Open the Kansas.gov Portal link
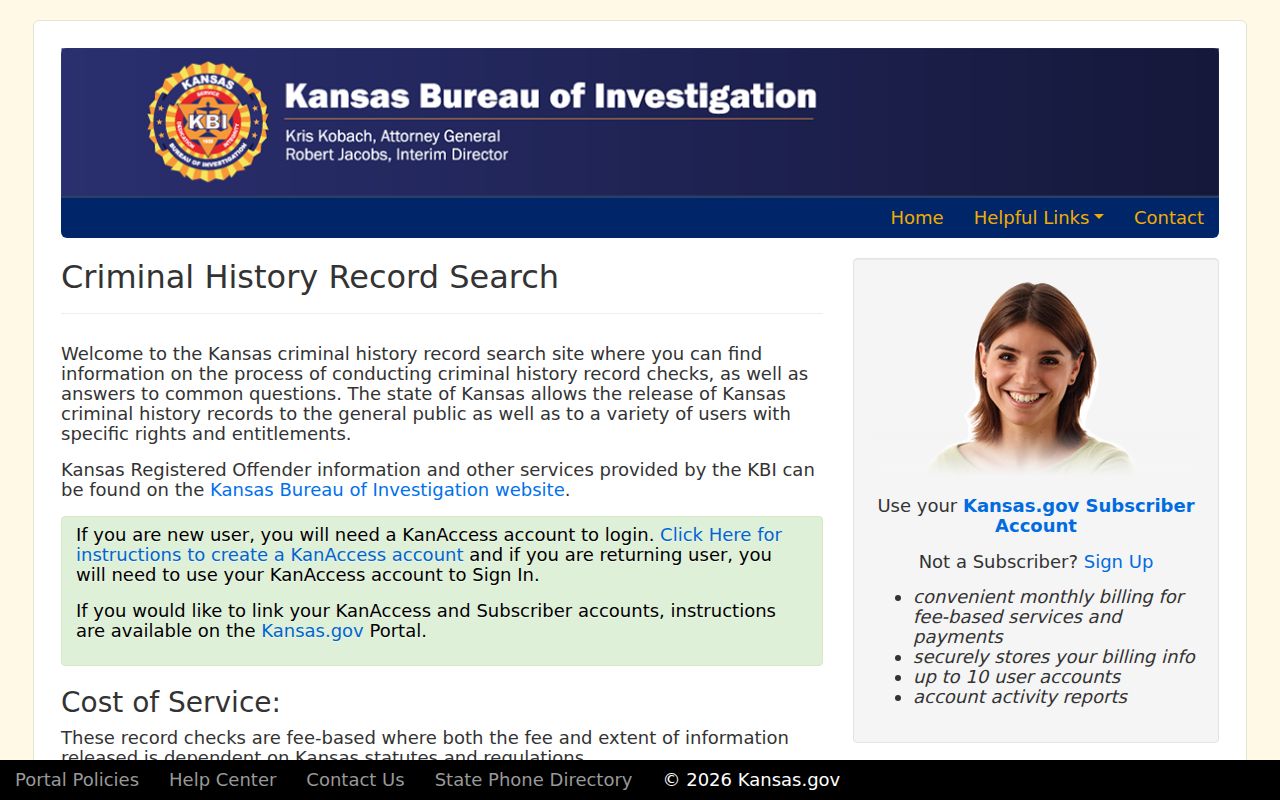 tap(312, 631)
